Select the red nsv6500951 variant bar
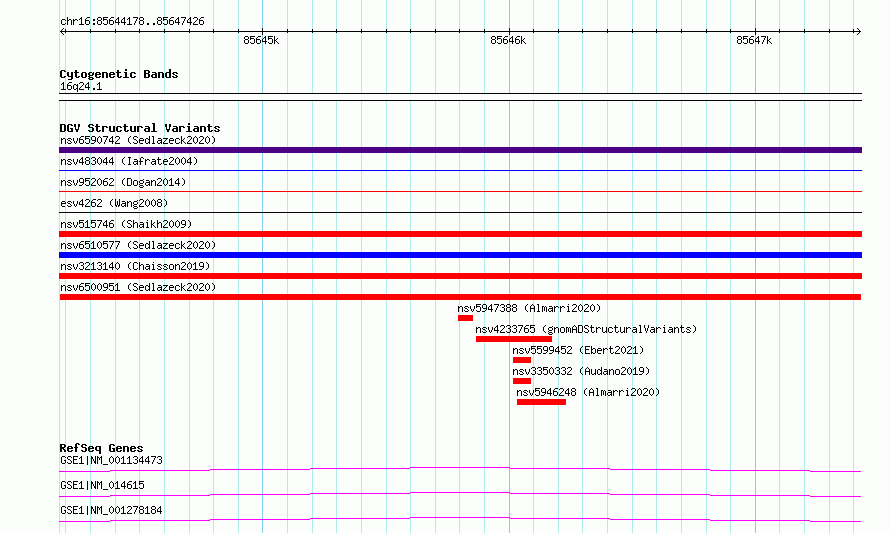This screenshot has height=533, width=890. click(x=460, y=297)
